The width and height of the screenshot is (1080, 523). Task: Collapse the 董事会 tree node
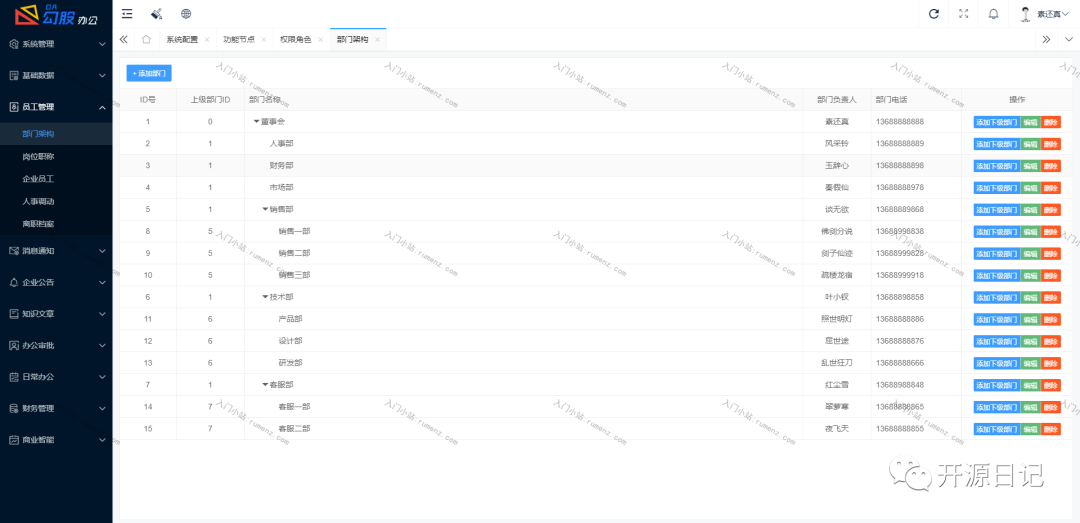[256, 122]
